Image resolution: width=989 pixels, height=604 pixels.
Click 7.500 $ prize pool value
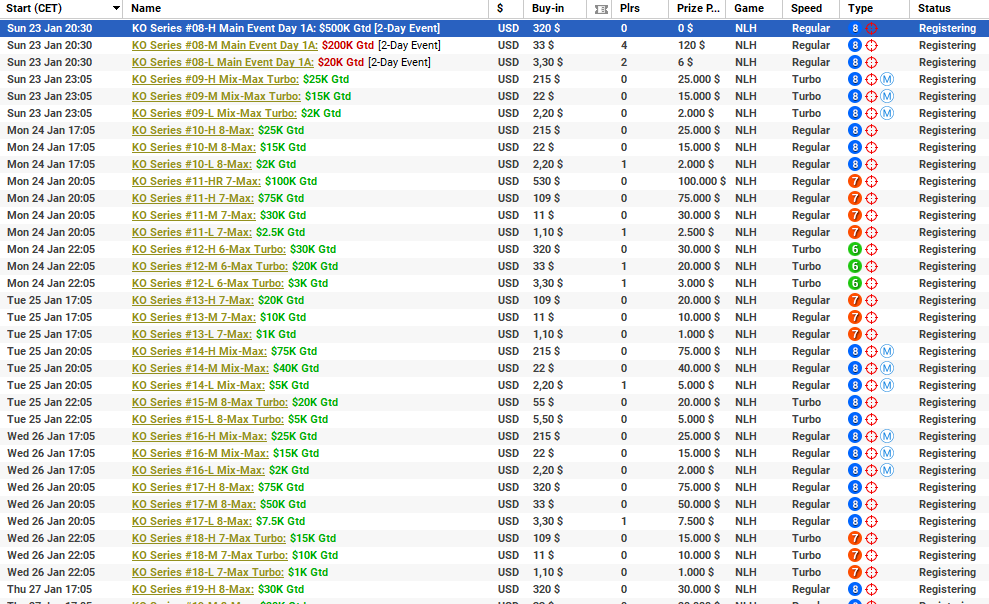click(x=696, y=522)
